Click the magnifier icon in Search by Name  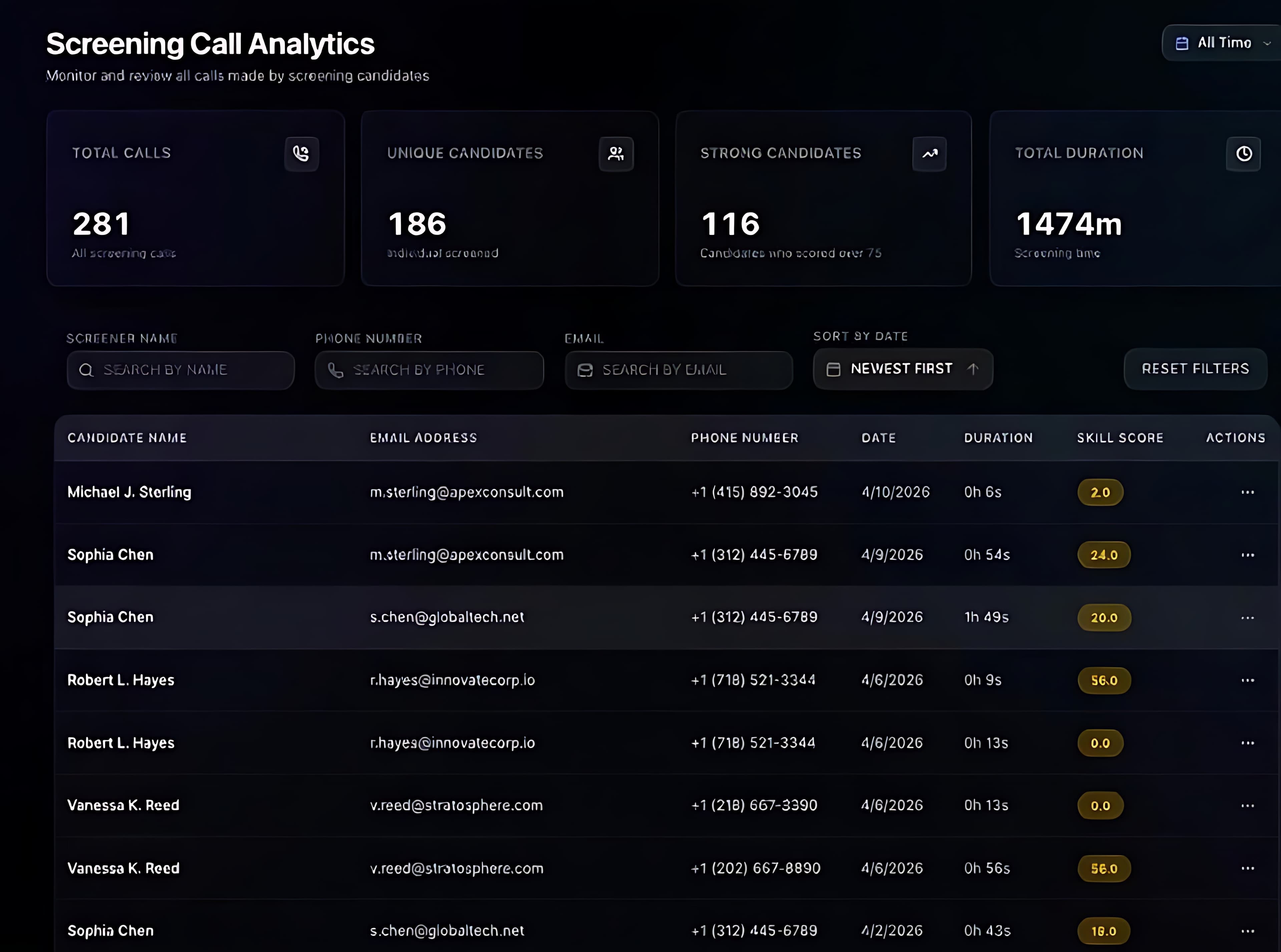pos(87,370)
